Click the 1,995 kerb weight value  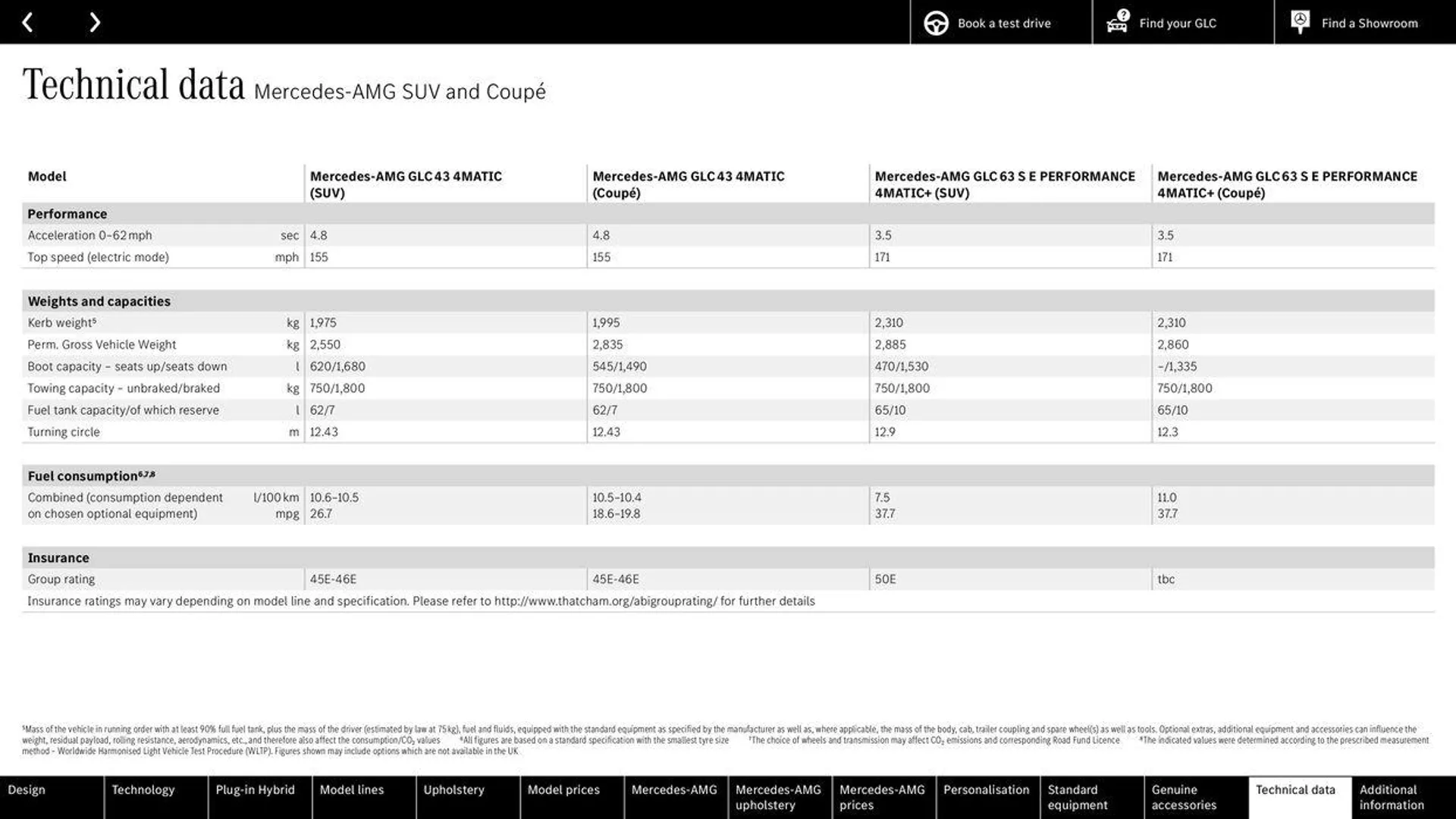click(606, 322)
